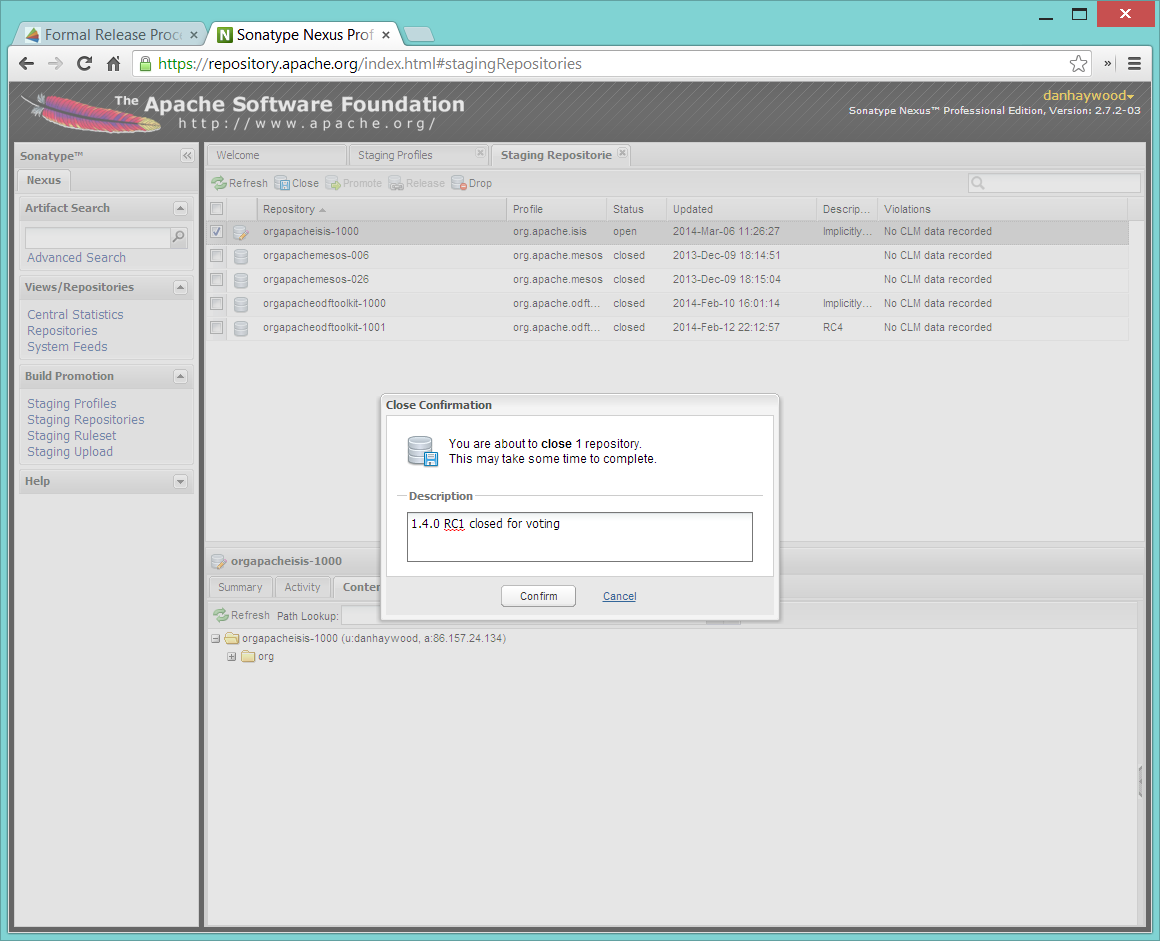Viewport: 1160px width, 941px height.
Task: Click the Close repository toolbar icon
Action: (x=282, y=184)
